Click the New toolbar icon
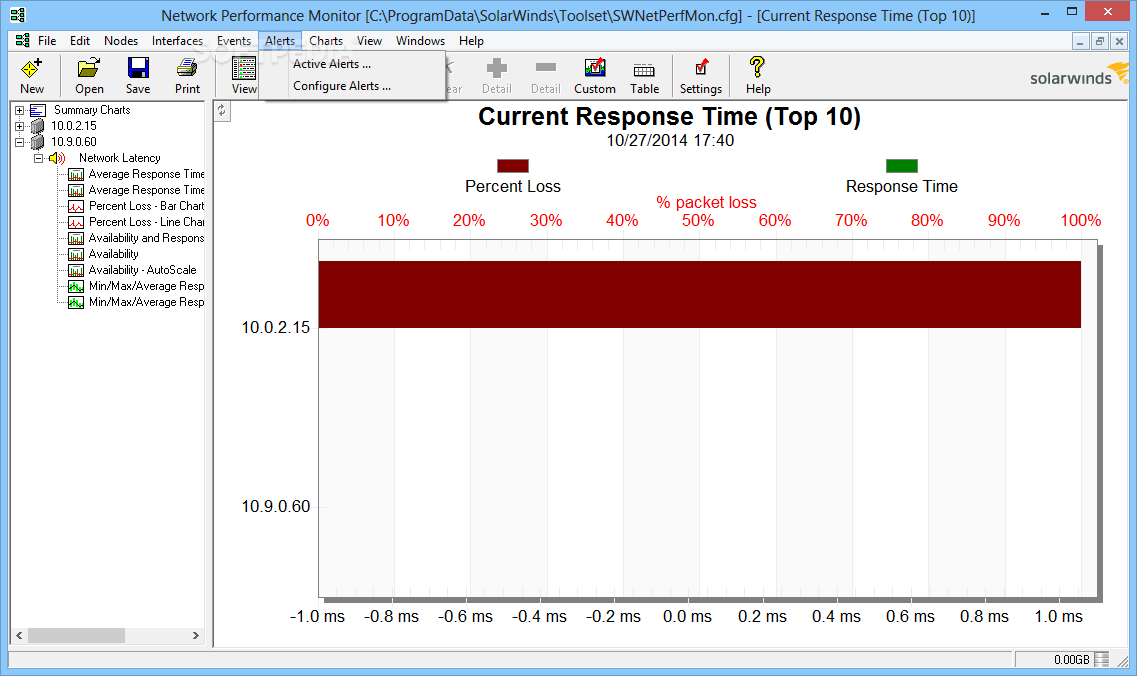 [32, 69]
